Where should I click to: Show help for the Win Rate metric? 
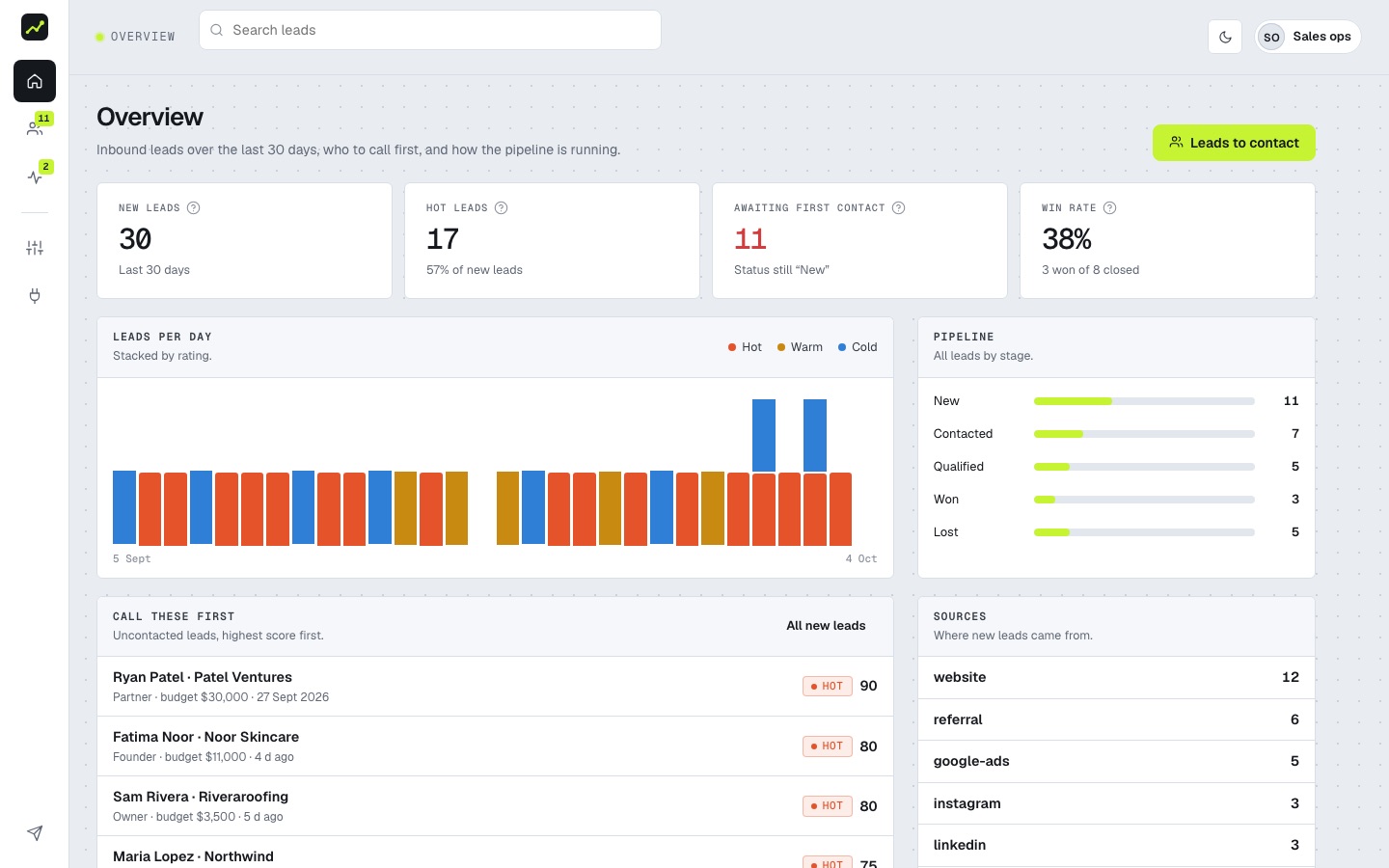1109,207
